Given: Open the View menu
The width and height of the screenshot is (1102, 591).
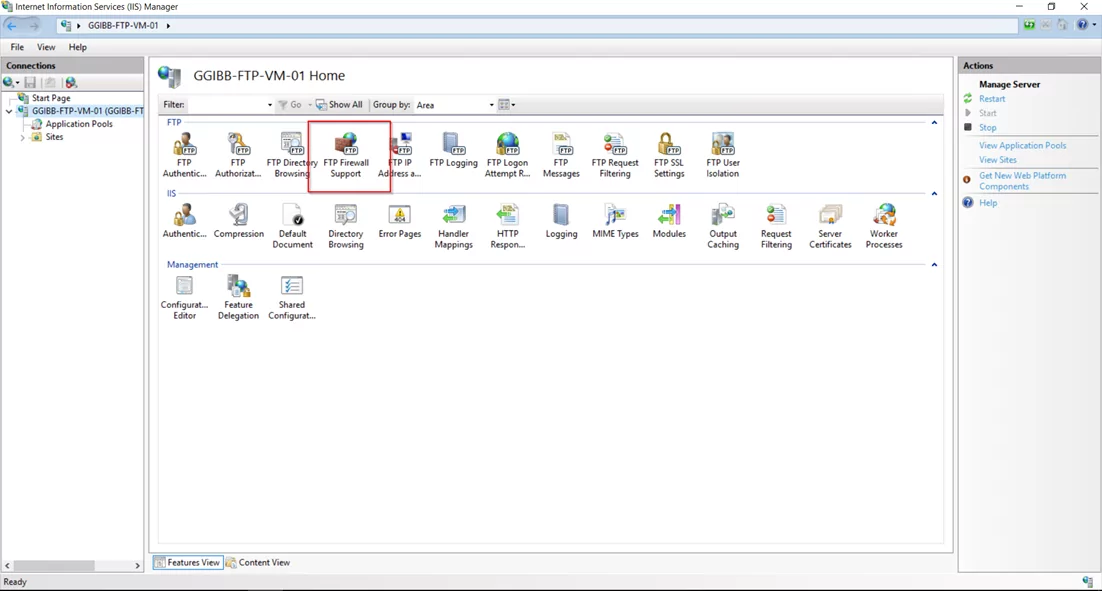Looking at the screenshot, I should click(46, 47).
